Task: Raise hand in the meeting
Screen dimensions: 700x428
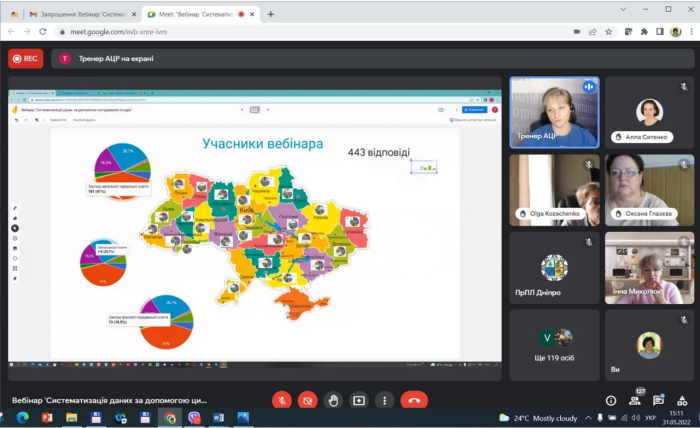Action: [x=333, y=400]
